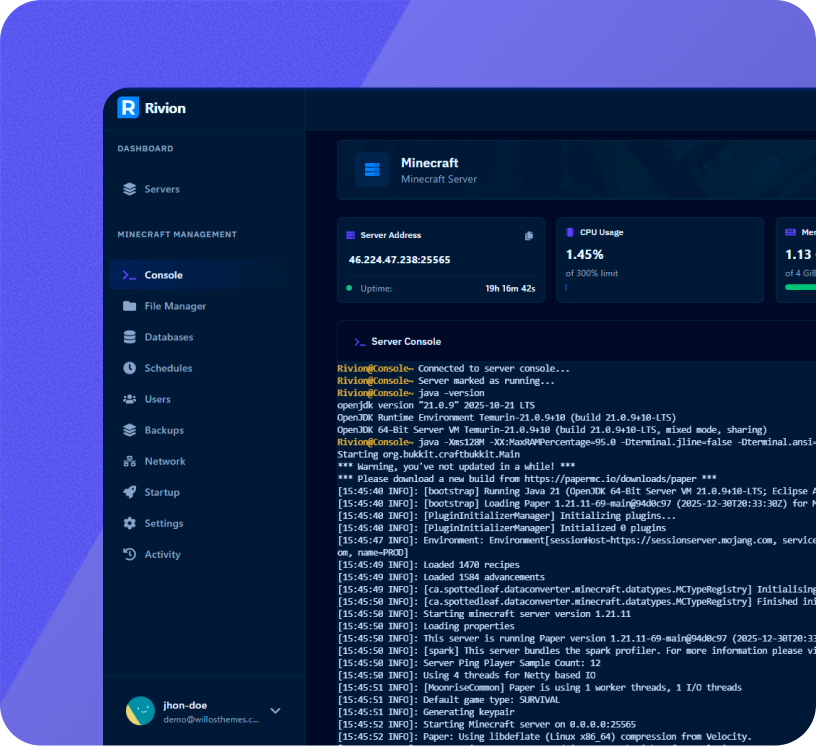The image size is (816, 746).
Task: Click the Rivion logo icon
Action: [128, 108]
